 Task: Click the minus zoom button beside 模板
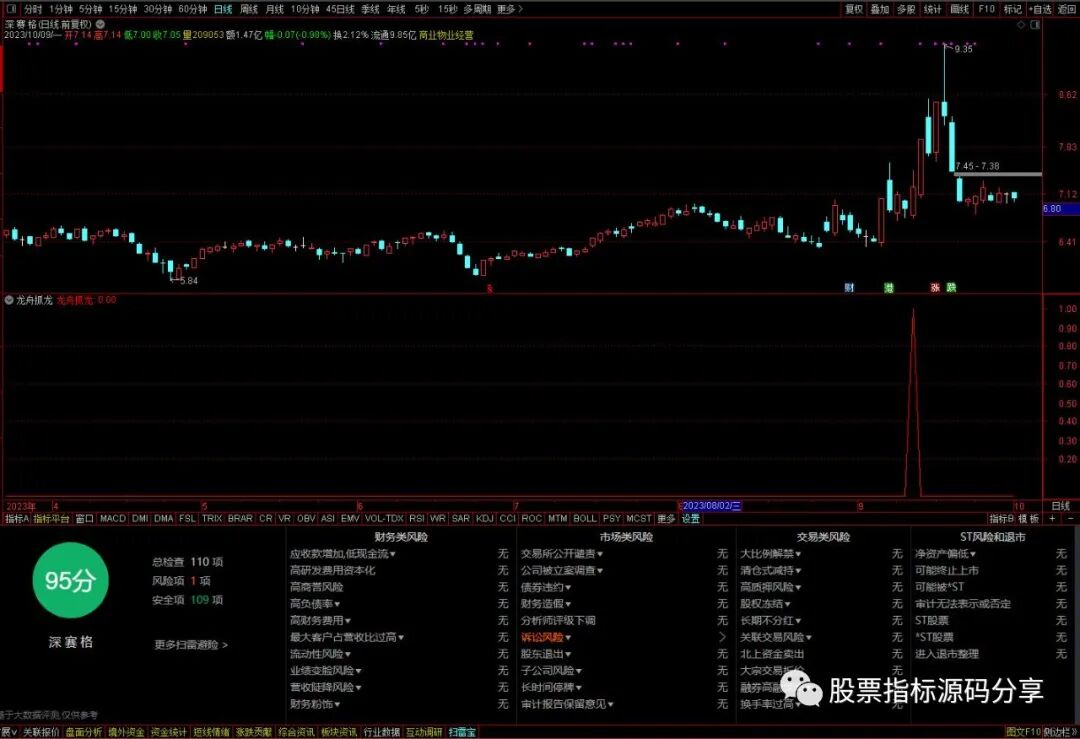1071,519
